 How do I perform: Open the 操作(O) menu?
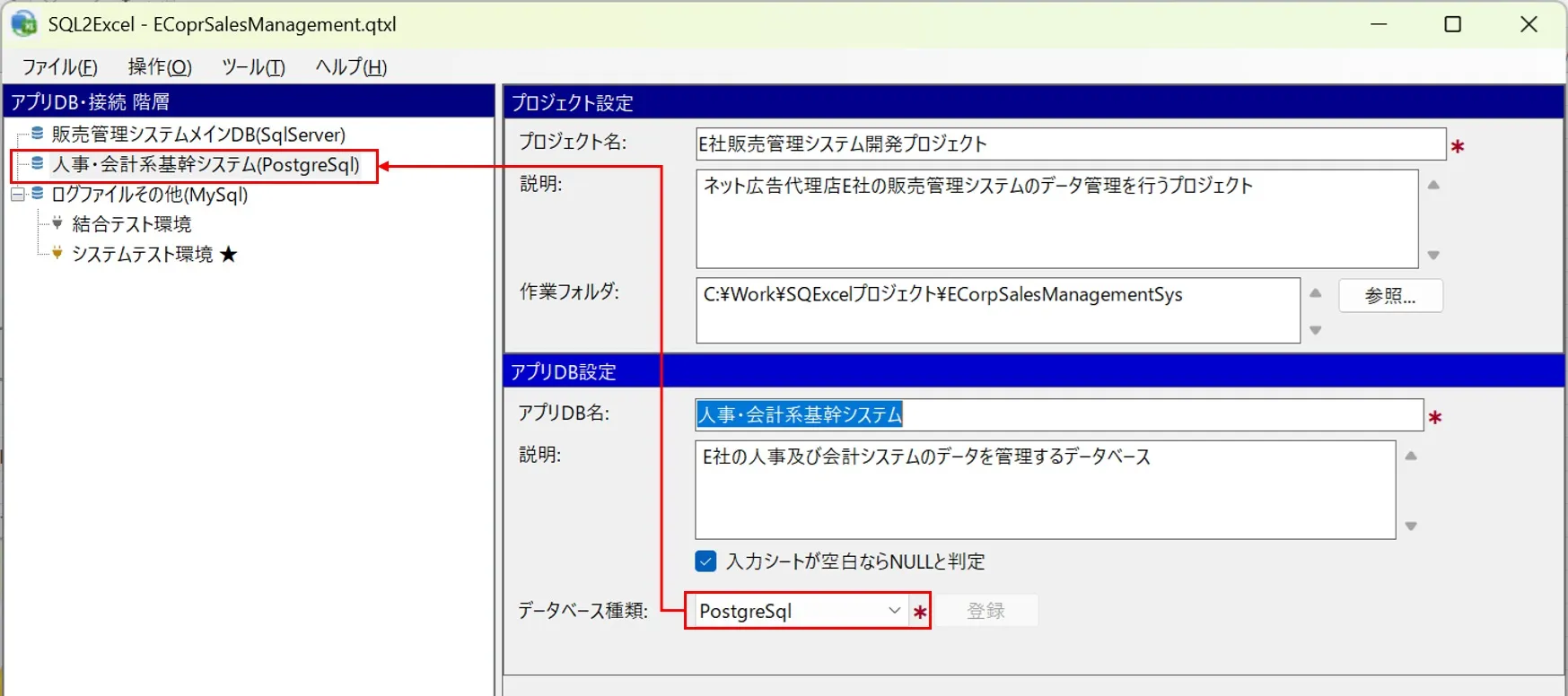click(160, 67)
